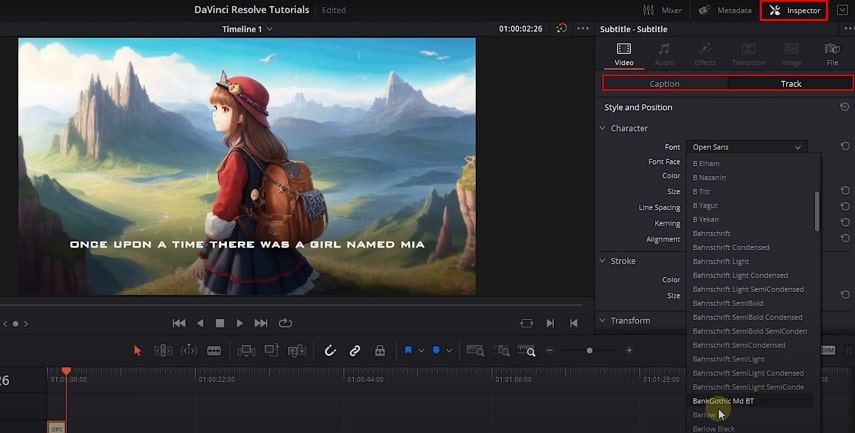Expand the Transform section

pos(603,321)
